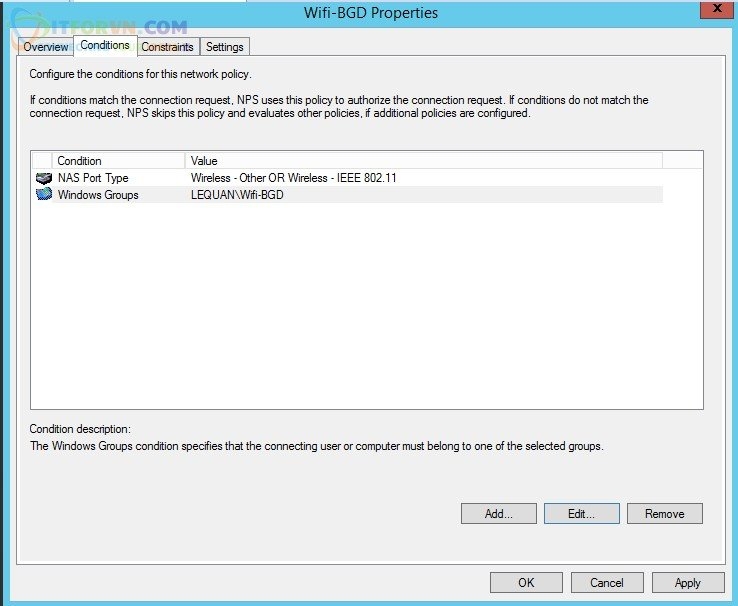Select the NAS Port Type row label
Screen dimensions: 738x606
pyautogui.click(x=93, y=178)
